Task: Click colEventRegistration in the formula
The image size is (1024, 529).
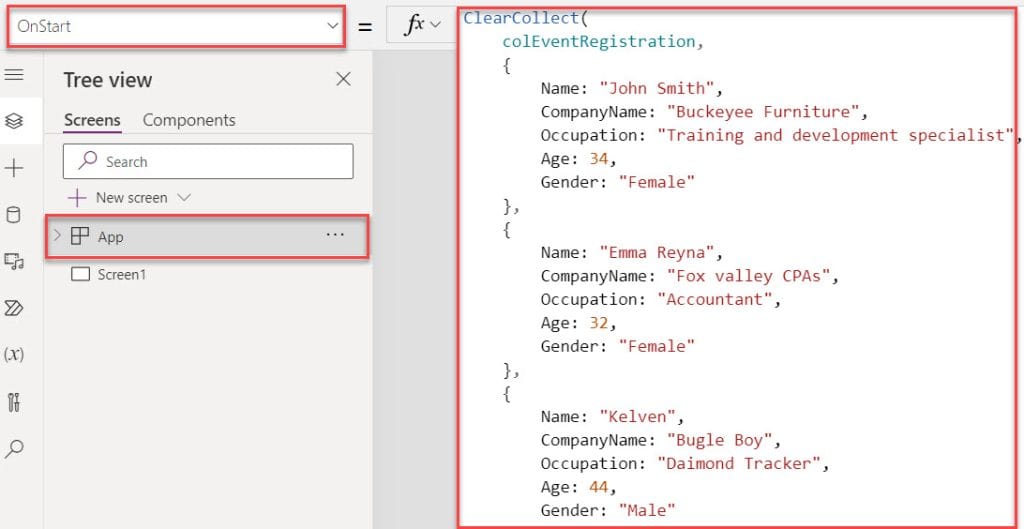Action: coord(599,41)
